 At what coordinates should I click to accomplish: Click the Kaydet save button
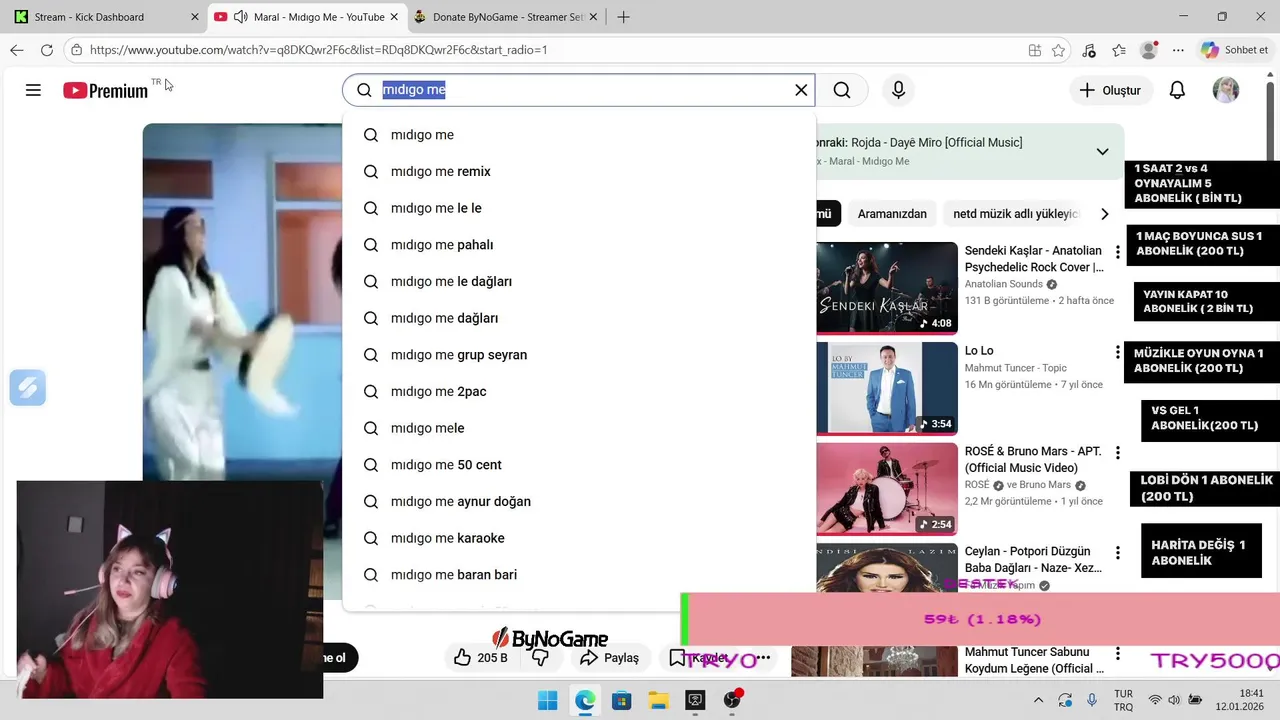click(699, 658)
